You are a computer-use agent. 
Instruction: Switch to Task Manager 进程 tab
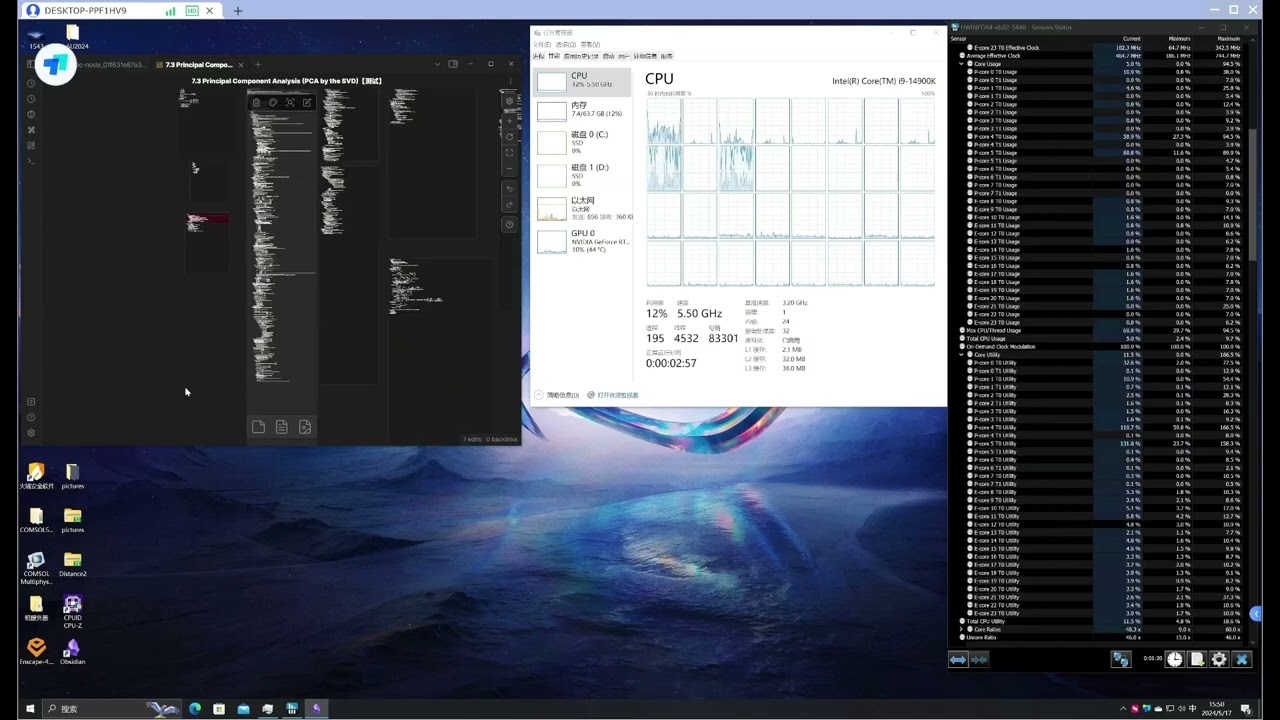coord(540,56)
